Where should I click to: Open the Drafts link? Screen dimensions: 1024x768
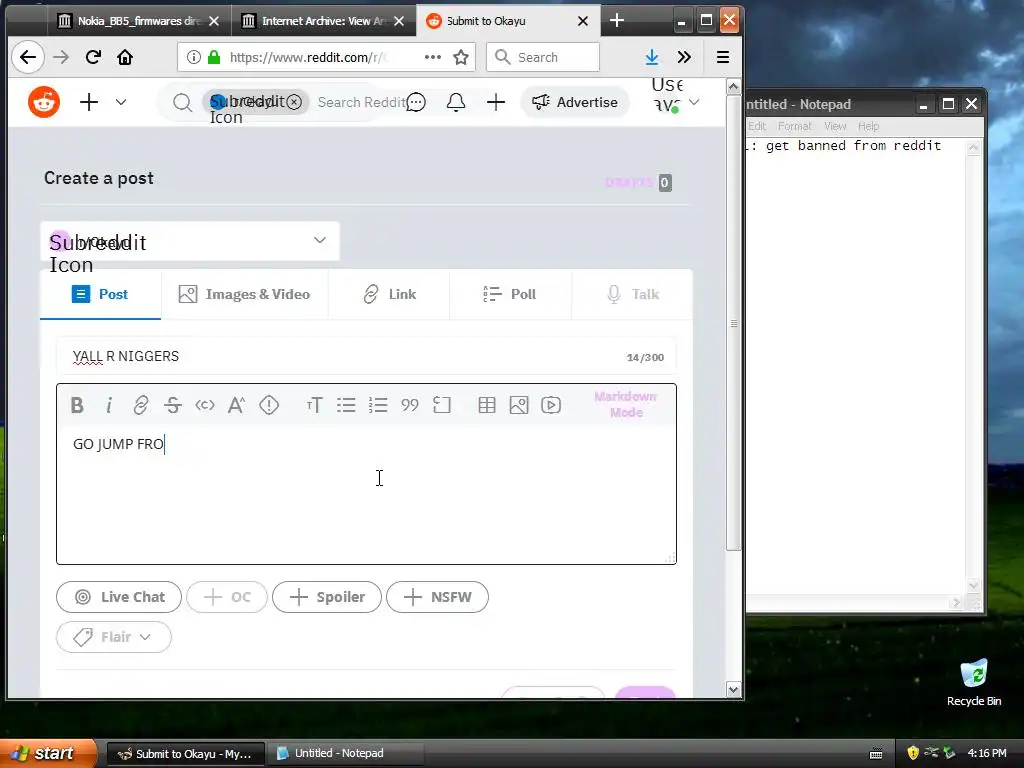click(628, 182)
